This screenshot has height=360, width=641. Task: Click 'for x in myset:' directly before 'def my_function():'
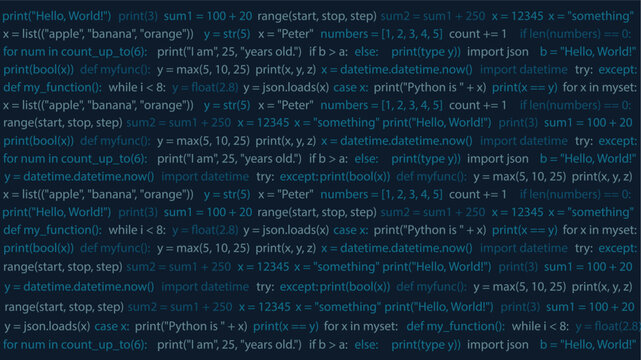(361, 326)
